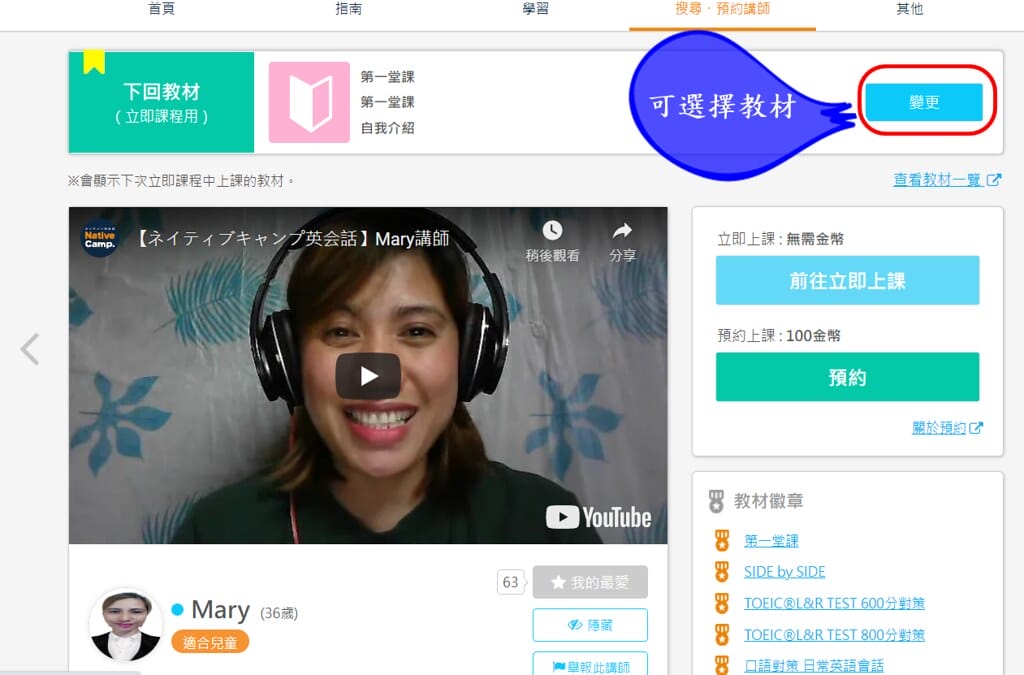Click the pink textbook icon
Screen dimensions: 1024x675
pos(310,102)
